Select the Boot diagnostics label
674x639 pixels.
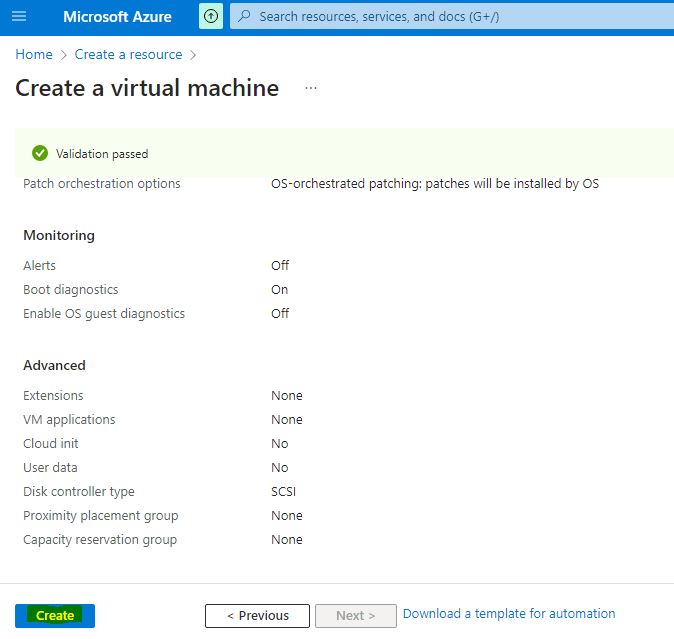click(x=70, y=289)
